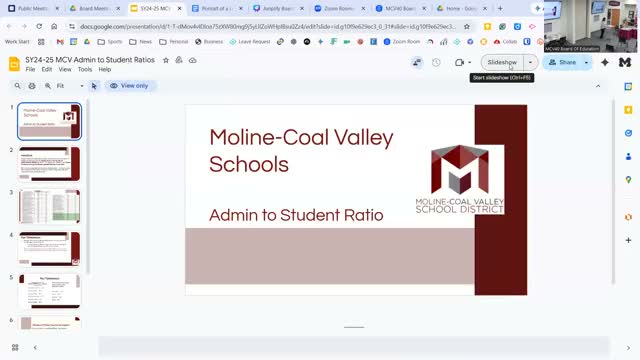Viewport: 640px width, 360px height.
Task: Check the cloud document status icon
Action: coord(193,60)
